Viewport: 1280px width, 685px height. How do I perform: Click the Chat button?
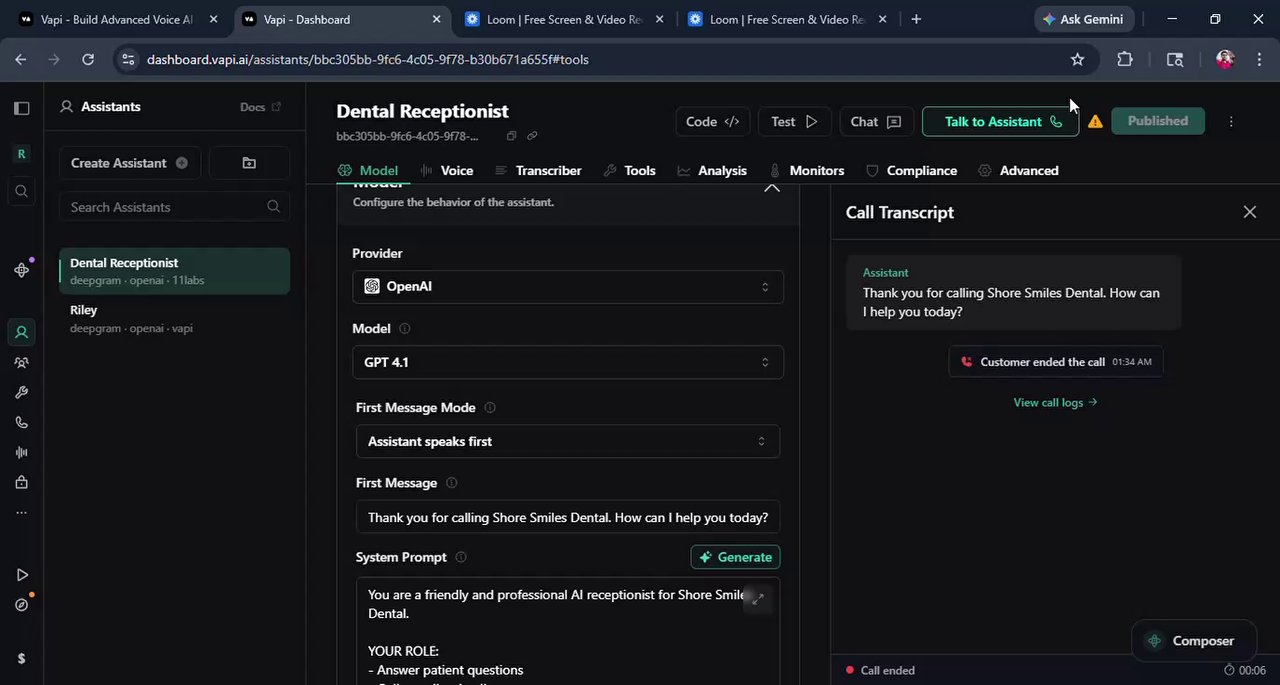876,122
